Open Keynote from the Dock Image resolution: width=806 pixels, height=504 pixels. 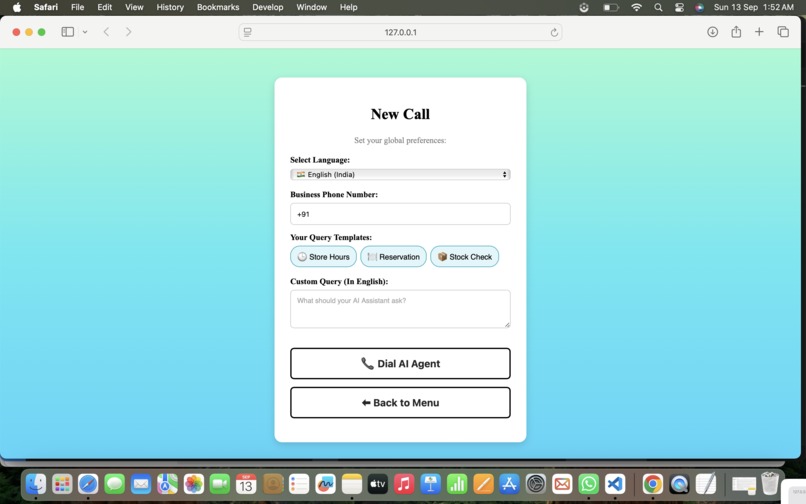[x=430, y=484]
